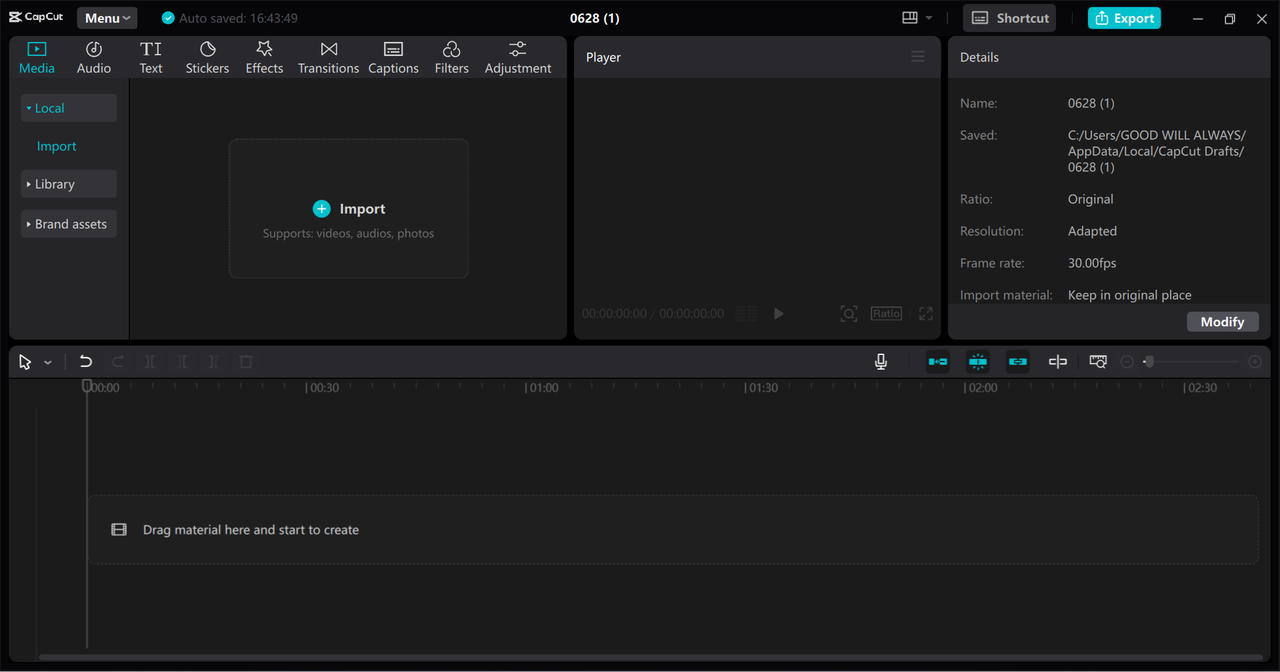Click the playhead at 00:00
Image resolution: width=1280 pixels, height=672 pixels.
tap(87, 386)
